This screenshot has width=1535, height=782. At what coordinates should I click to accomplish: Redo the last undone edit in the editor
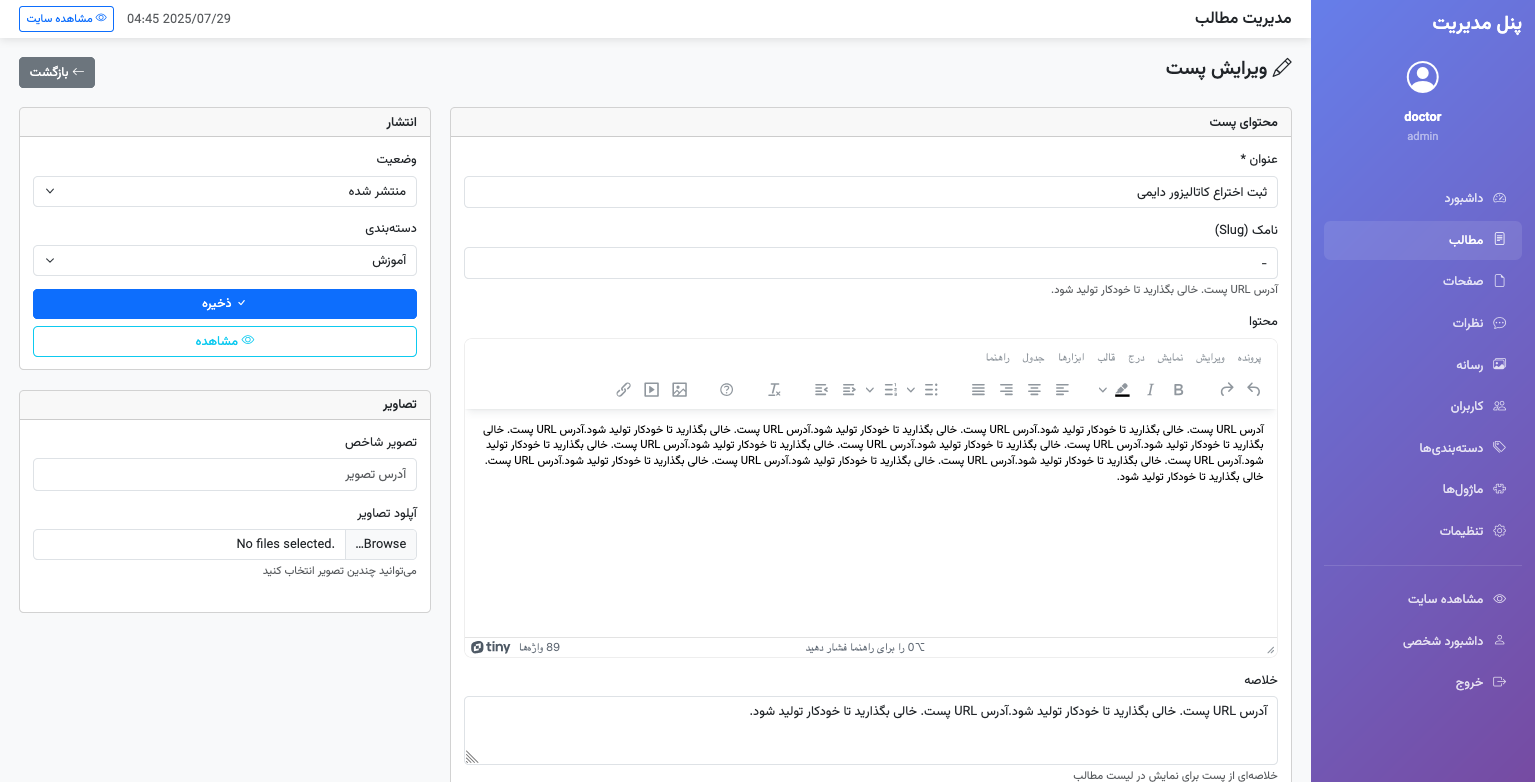click(1226, 389)
